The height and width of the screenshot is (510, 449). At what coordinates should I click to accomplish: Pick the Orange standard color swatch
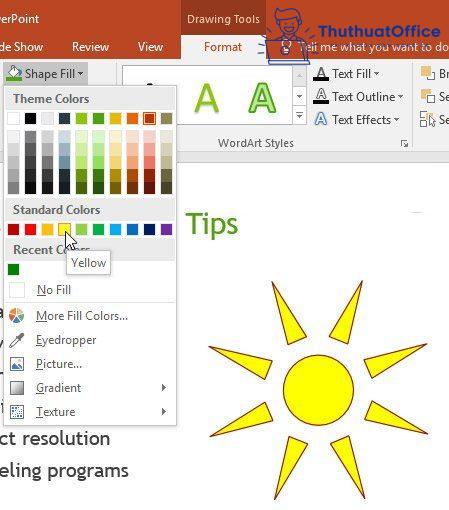click(47, 229)
